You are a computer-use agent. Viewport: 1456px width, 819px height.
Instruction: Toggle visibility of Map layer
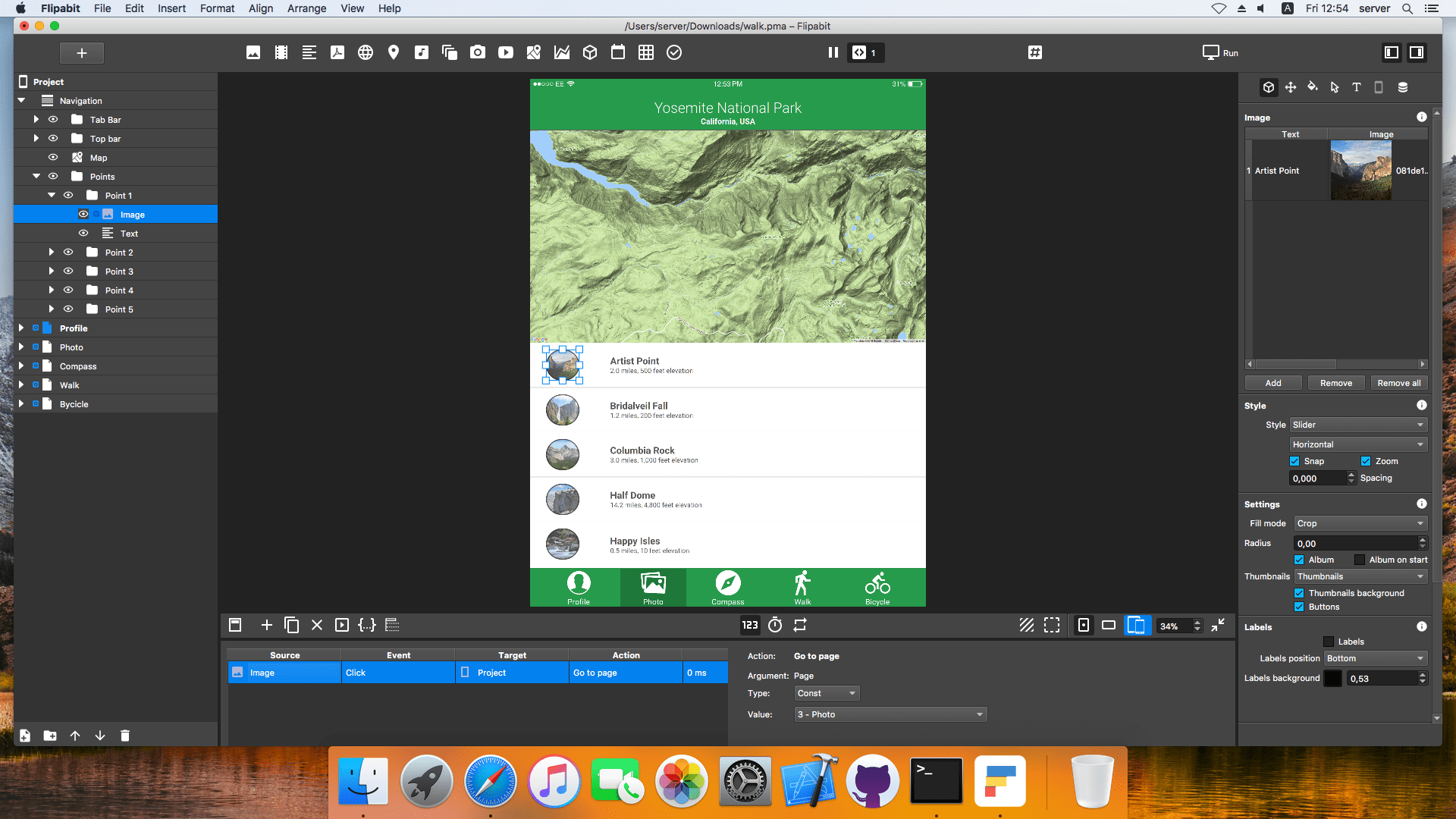[53, 157]
